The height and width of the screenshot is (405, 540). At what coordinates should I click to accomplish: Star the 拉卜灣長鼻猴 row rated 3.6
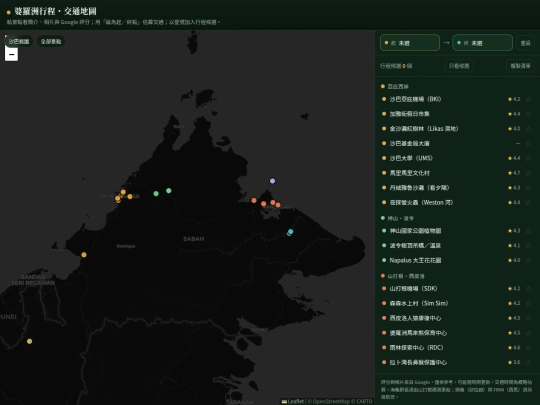coord(528,363)
